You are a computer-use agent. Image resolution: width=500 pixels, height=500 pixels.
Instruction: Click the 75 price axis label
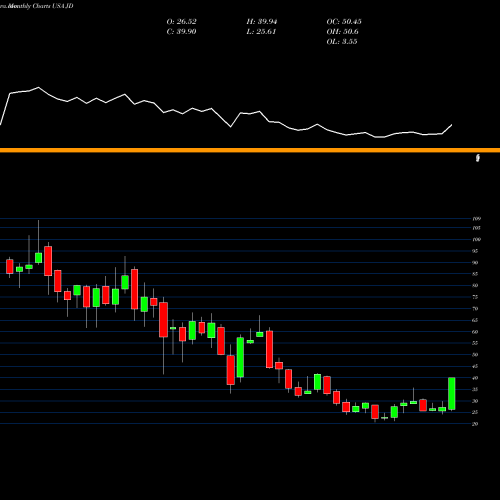(475, 297)
